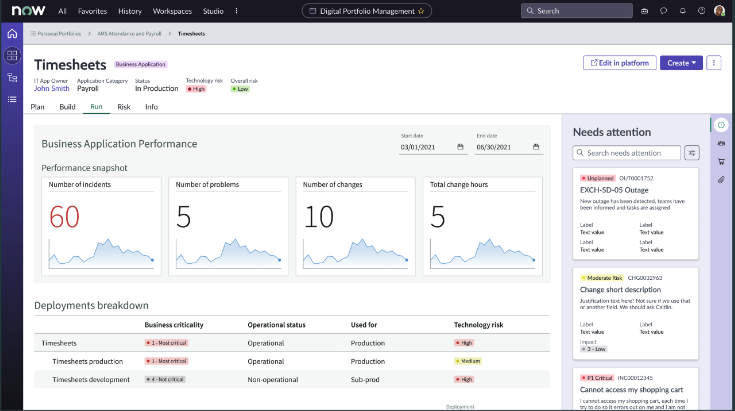735x411 pixels.
Task: Open John Smith owner link
Action: point(52,88)
